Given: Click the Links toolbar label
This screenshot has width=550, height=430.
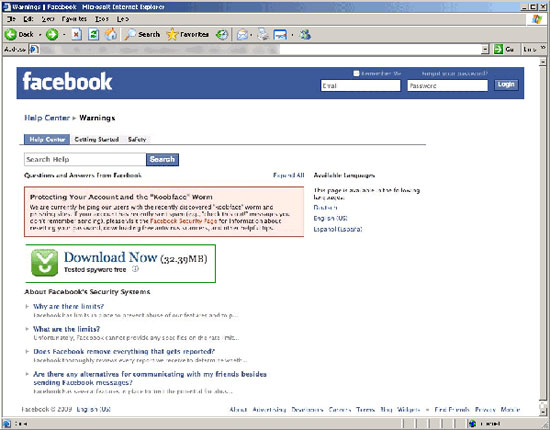Looking at the screenshot, I should click(530, 49).
